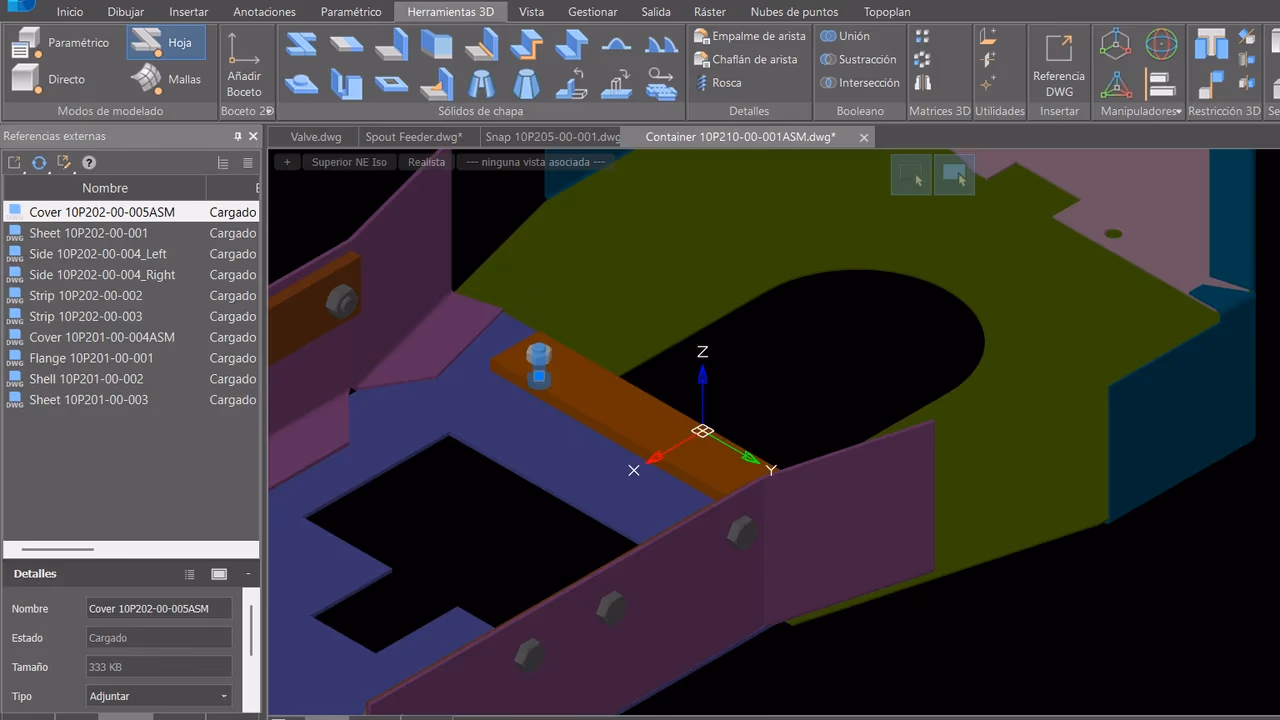Open the help icon in references panel
The height and width of the screenshot is (720, 1280).
coord(89,163)
